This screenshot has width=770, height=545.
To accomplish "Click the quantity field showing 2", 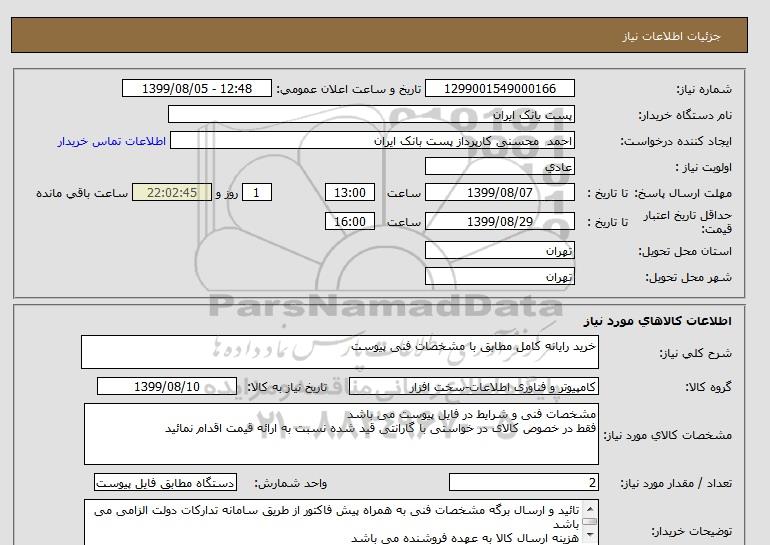I will (x=523, y=483).
